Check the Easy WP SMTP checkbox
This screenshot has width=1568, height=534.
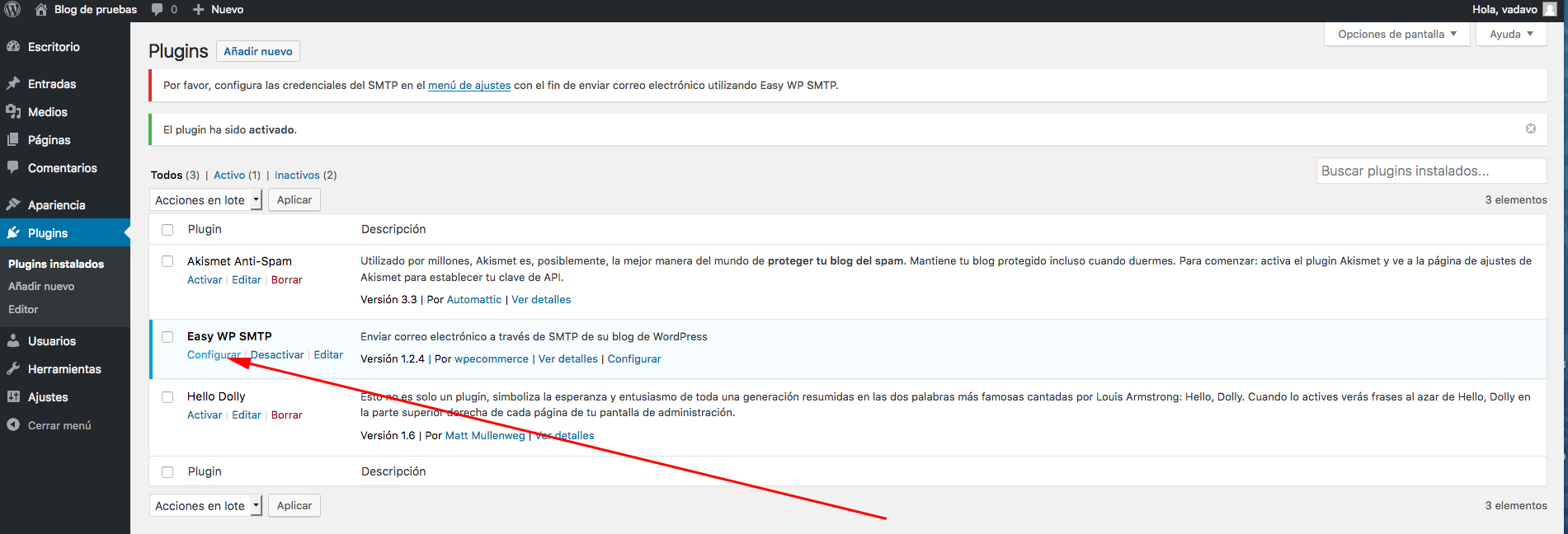click(x=167, y=337)
